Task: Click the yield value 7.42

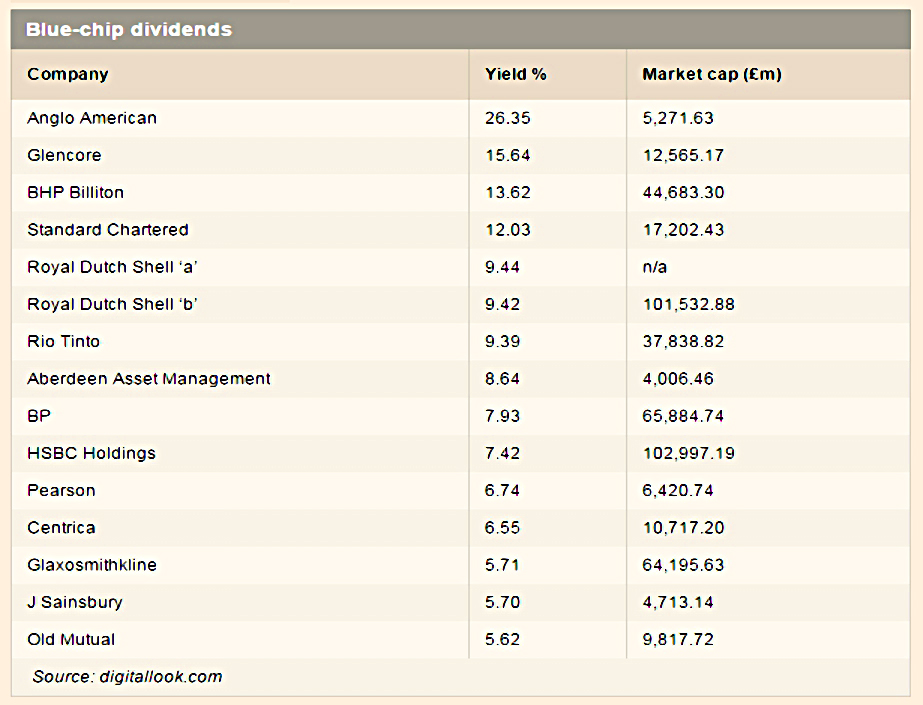Action: (502, 453)
